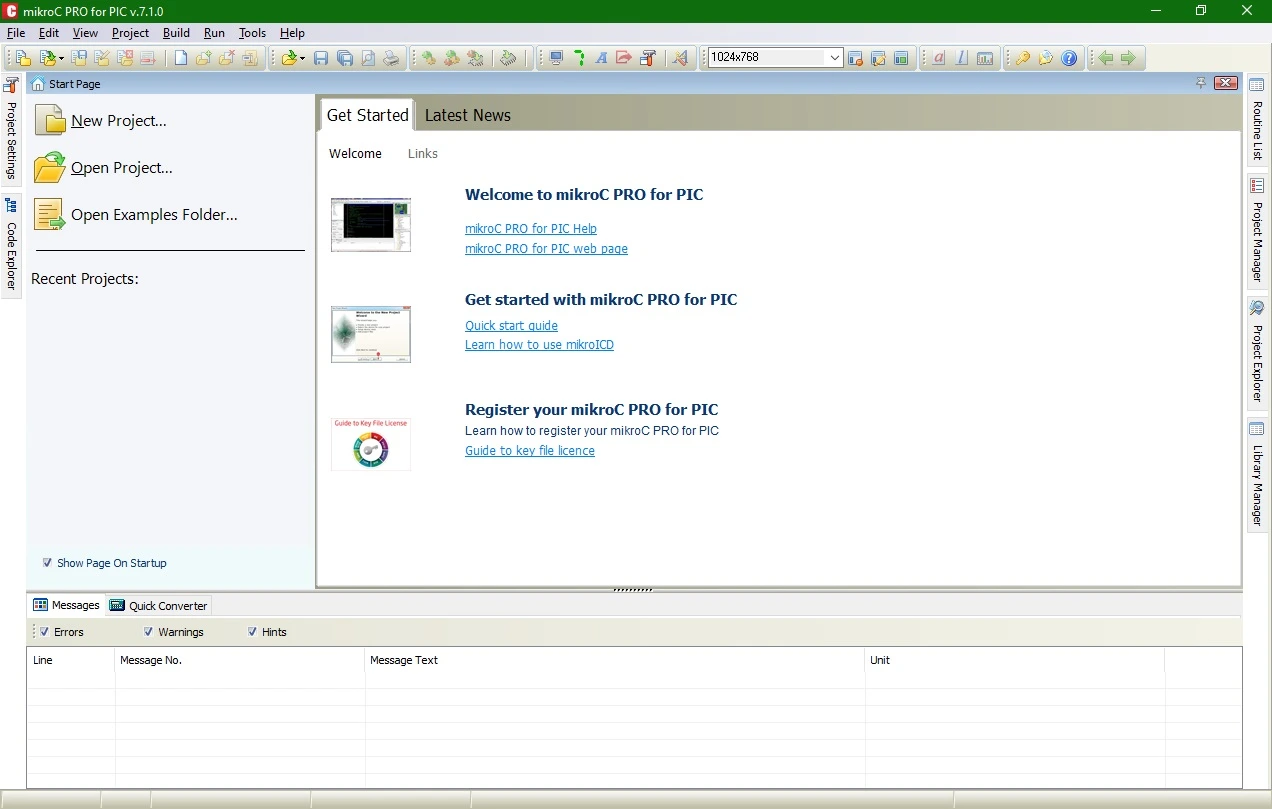Click the green back arrow icon
This screenshot has height=809, width=1272.
click(1105, 58)
